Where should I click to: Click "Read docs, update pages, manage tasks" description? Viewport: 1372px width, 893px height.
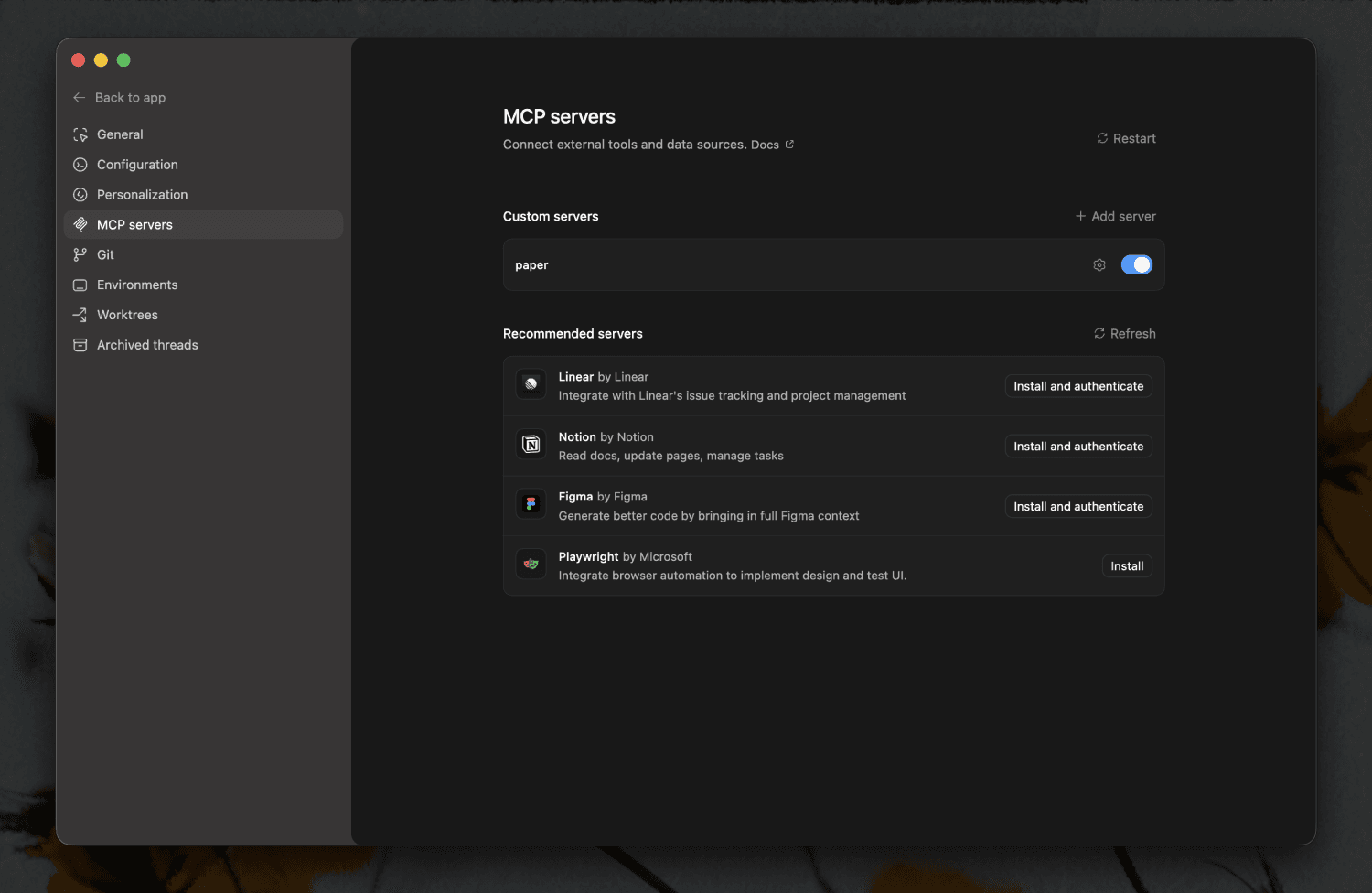coord(671,456)
